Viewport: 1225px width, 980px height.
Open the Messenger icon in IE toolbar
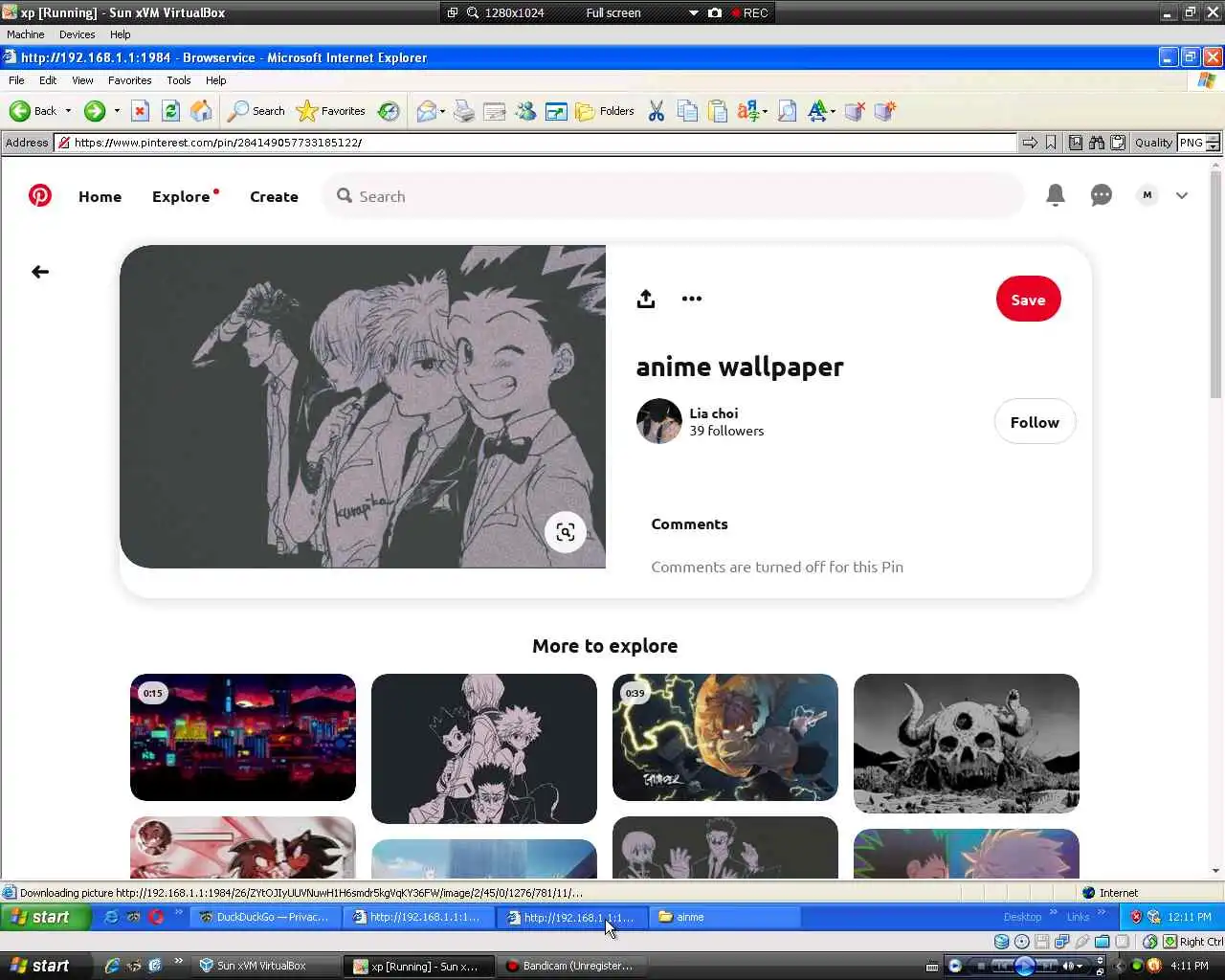pyautogui.click(x=525, y=111)
